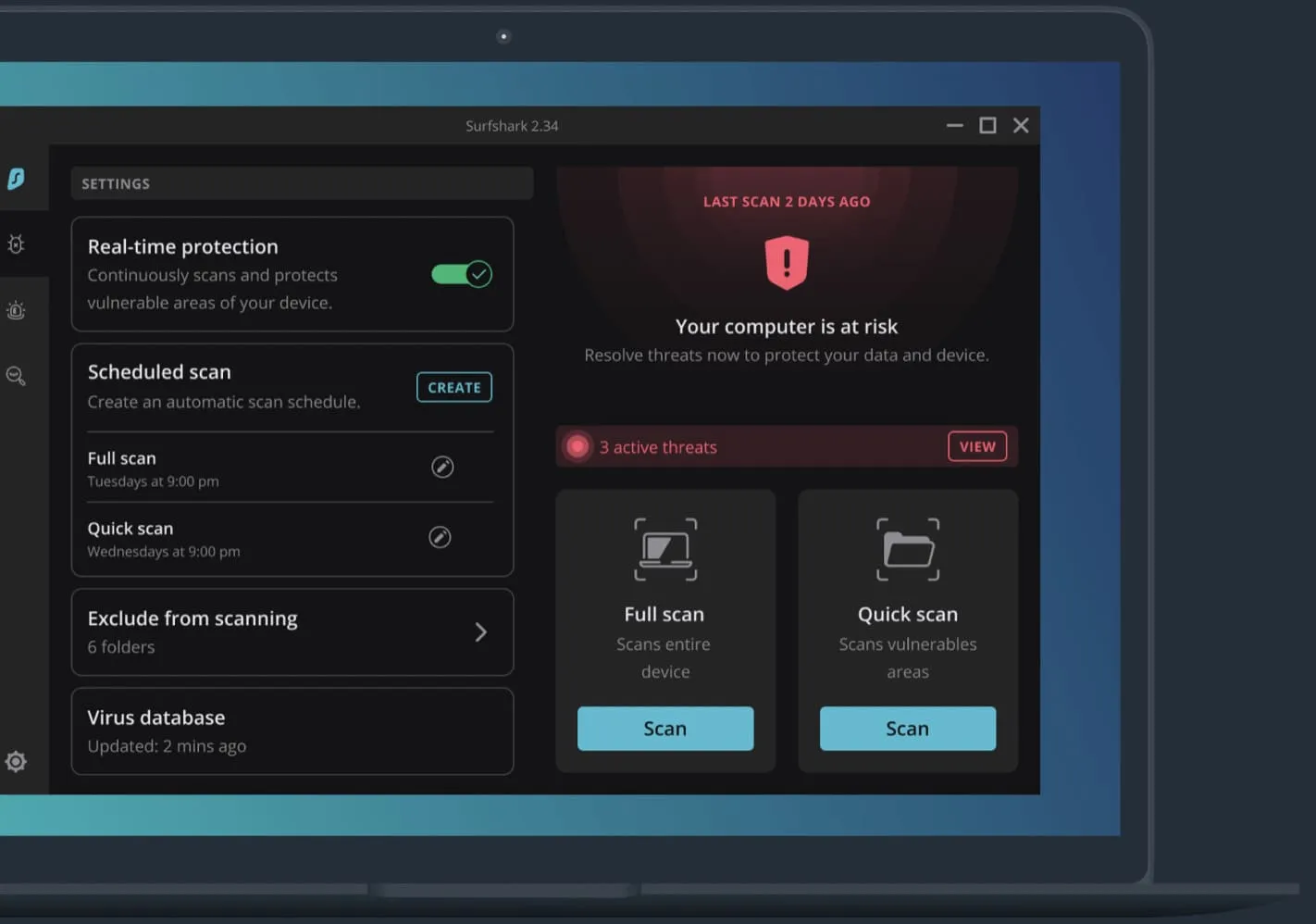Click the Surfshark logo in the sidebar
Screen dimensions: 1316x924
coord(16,179)
